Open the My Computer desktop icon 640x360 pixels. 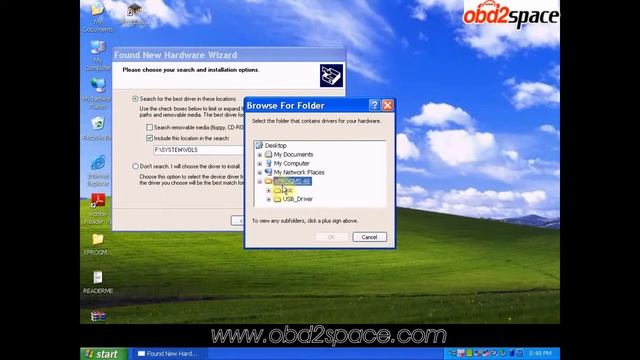(x=98, y=56)
